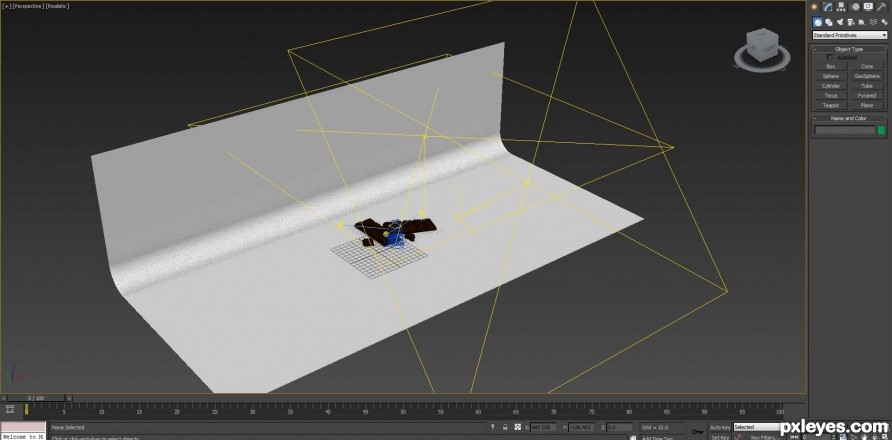Image resolution: width=892 pixels, height=440 pixels.
Task: Toggle the Auto Key button
Action: pyautogui.click(x=719, y=427)
